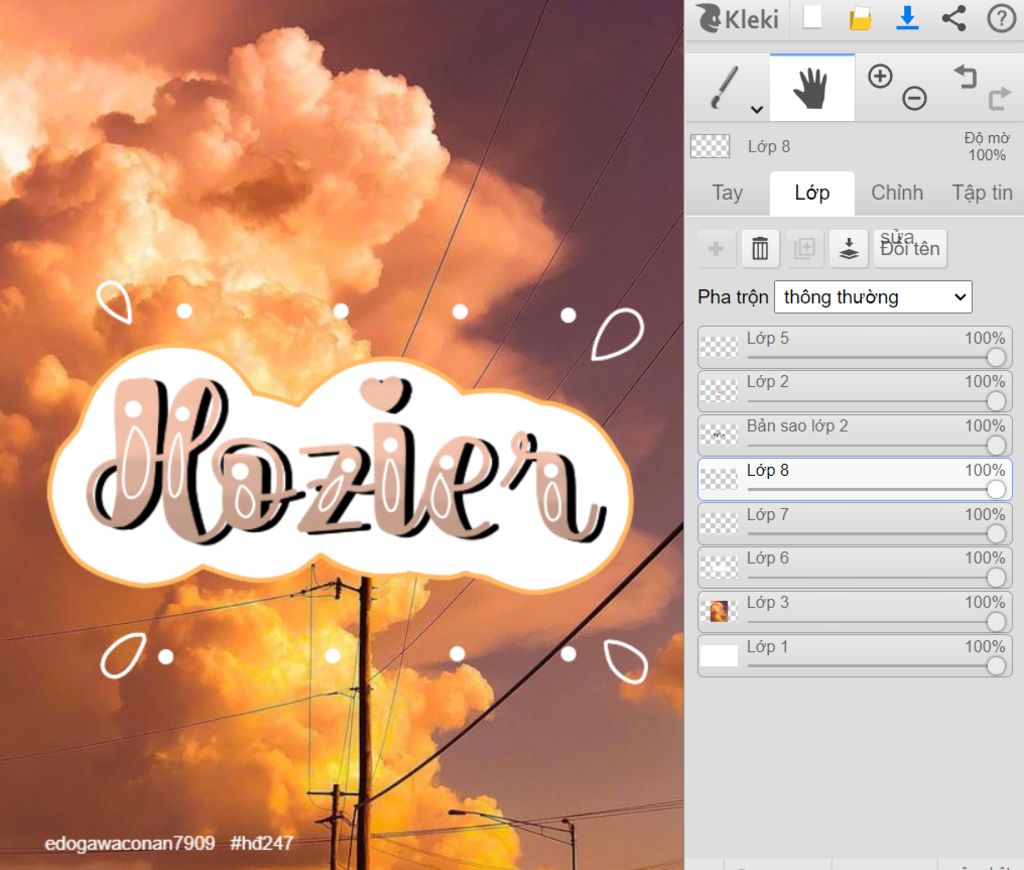Adjust the Lớp 1 opacity slider handle

tap(996, 666)
